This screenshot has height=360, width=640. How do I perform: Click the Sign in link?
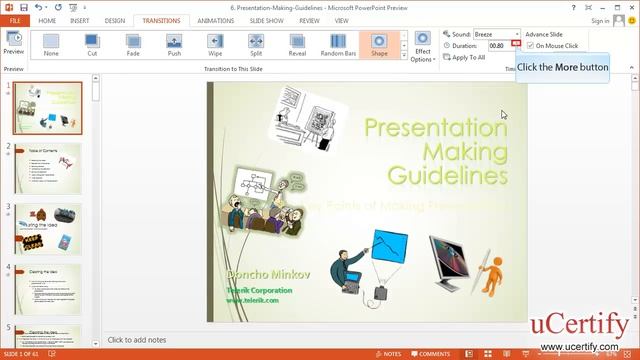(600, 21)
